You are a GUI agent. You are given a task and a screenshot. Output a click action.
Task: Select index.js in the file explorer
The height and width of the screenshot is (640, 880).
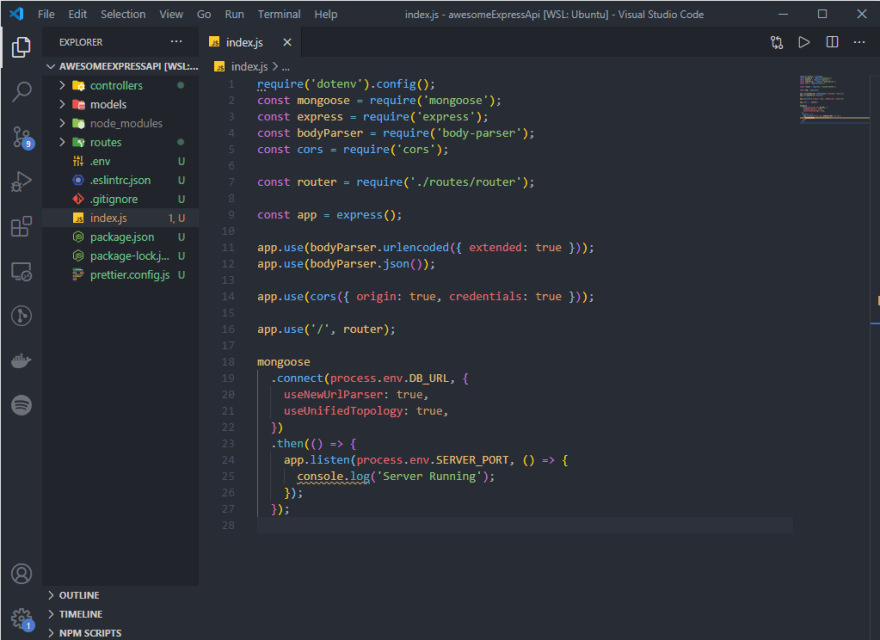coord(121,218)
